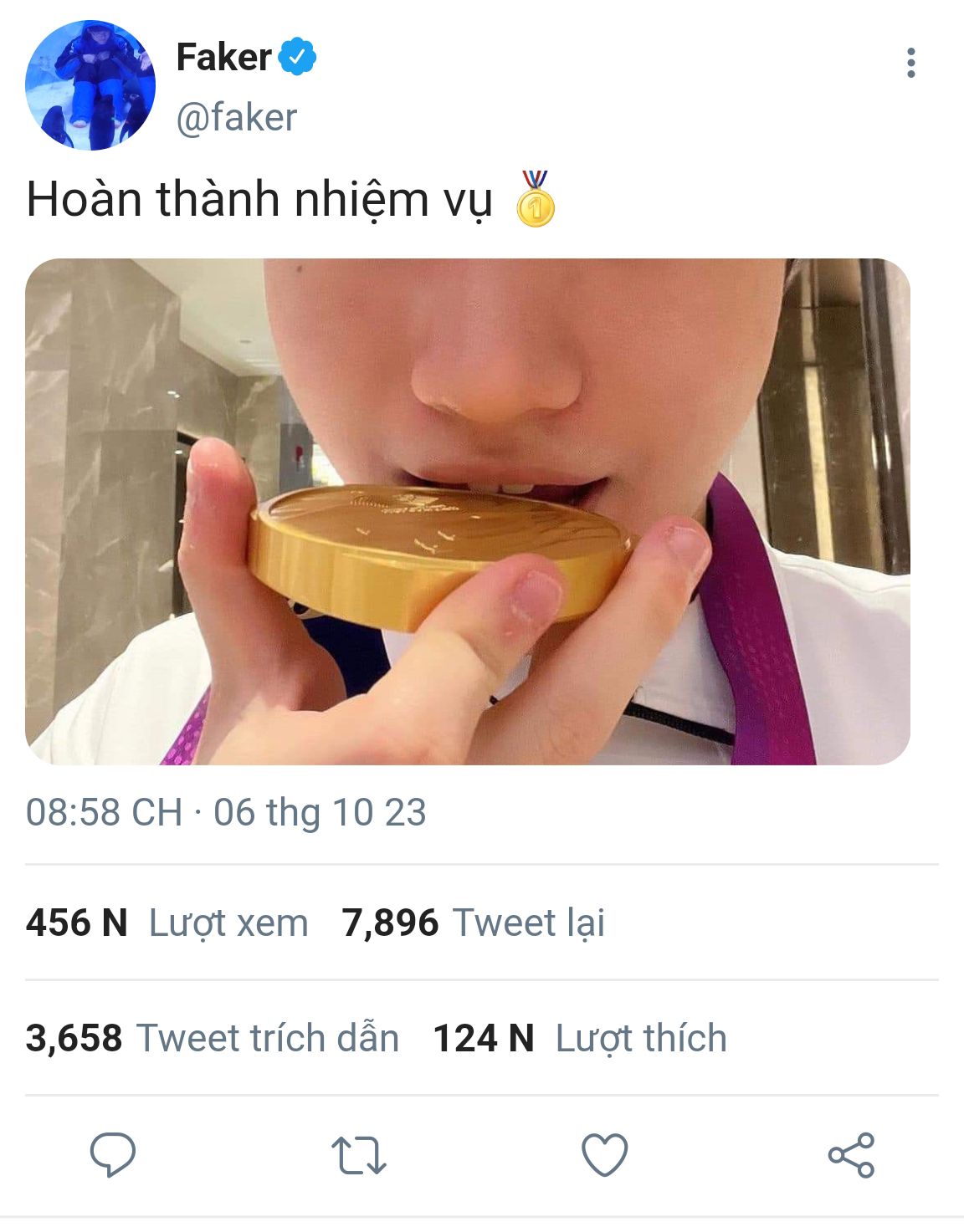Open the three-dot more options menu
Viewport: 964px width, 1232px height.
coord(910,63)
